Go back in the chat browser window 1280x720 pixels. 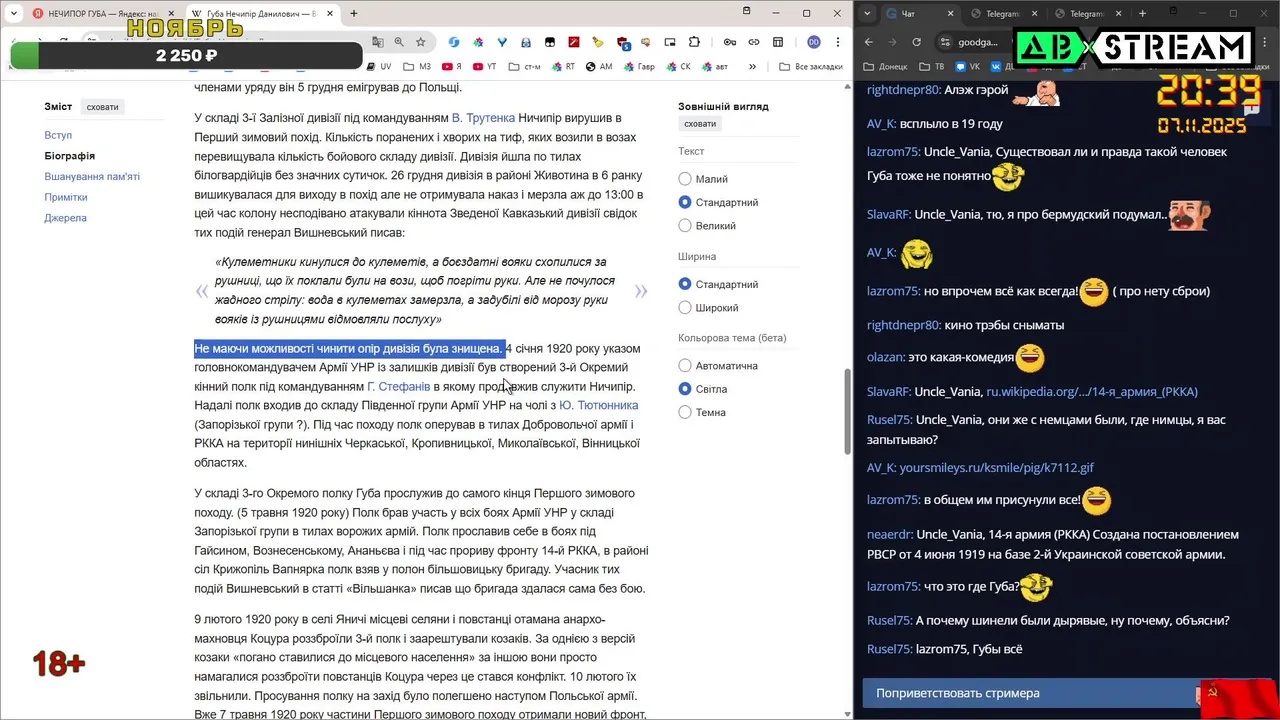point(868,42)
